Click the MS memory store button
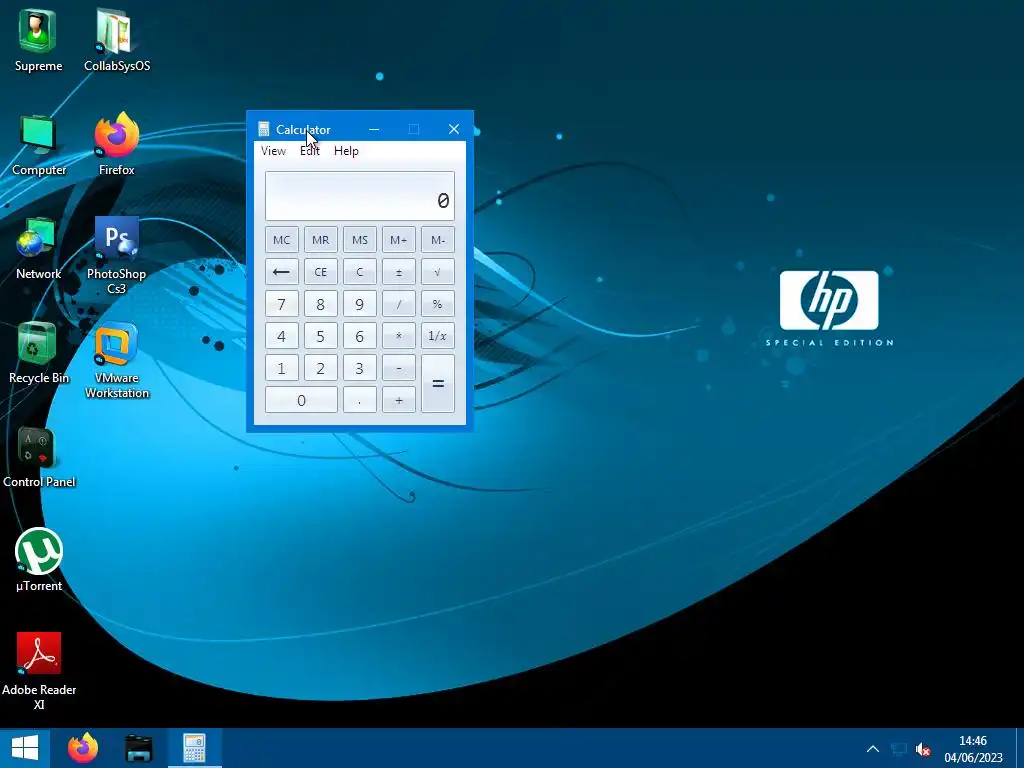1024x768 pixels. (360, 240)
